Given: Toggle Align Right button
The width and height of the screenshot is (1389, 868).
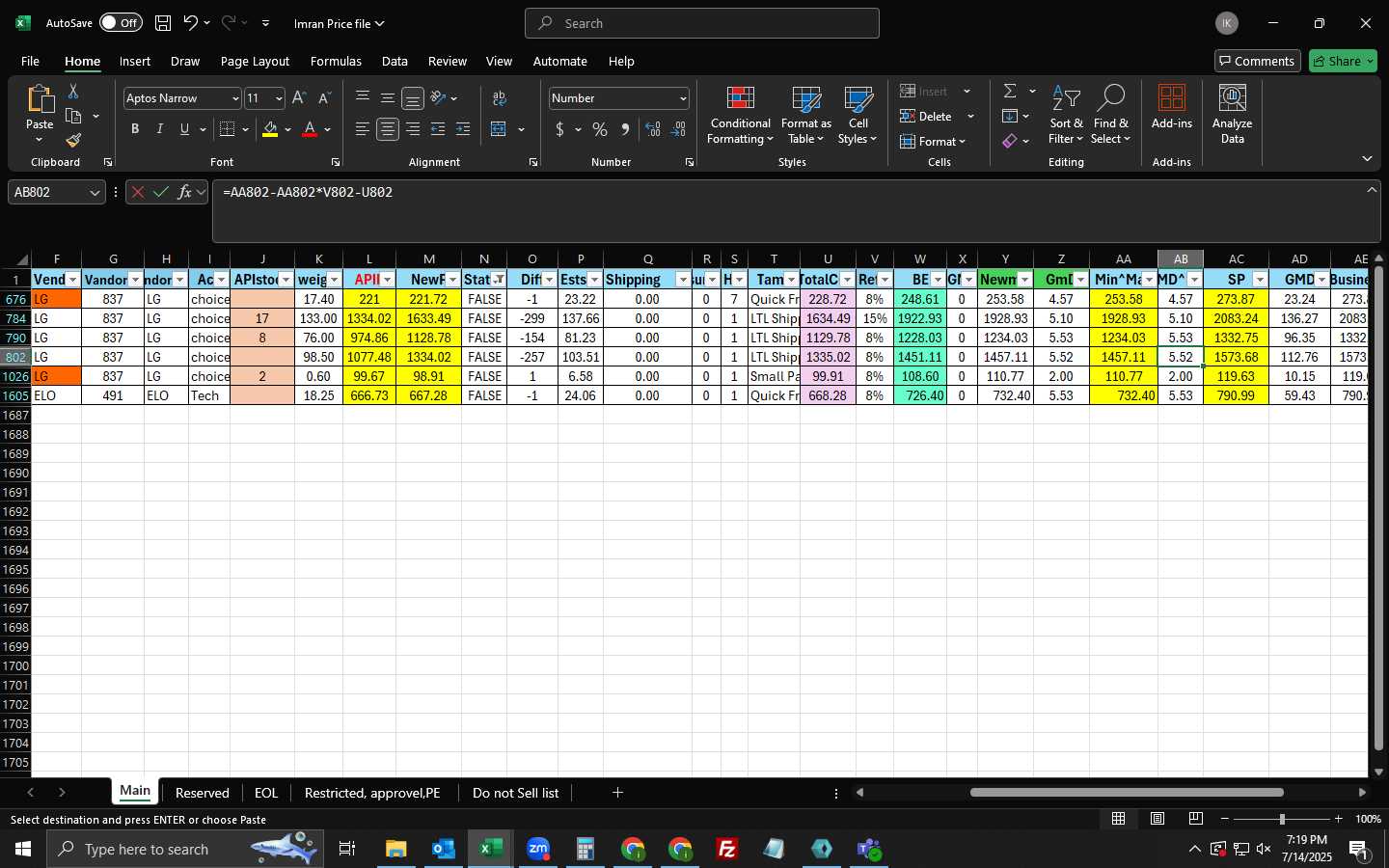Looking at the screenshot, I should (413, 129).
